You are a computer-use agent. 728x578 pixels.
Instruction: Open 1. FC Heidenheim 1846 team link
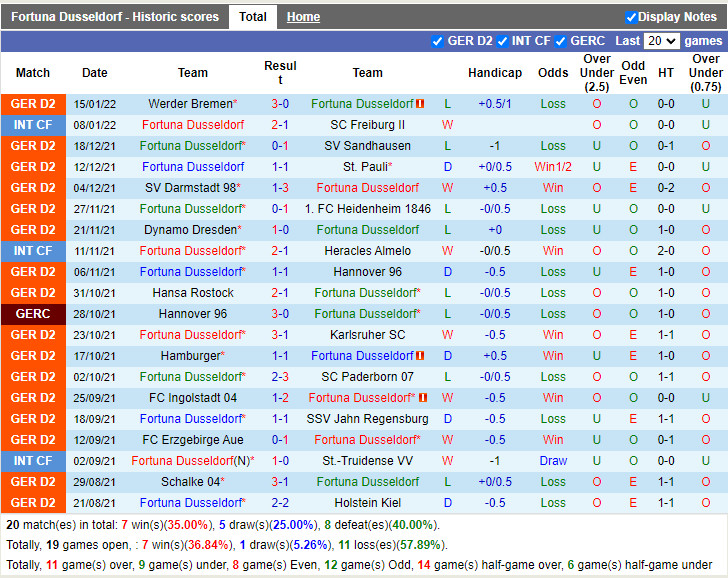[x=367, y=209]
